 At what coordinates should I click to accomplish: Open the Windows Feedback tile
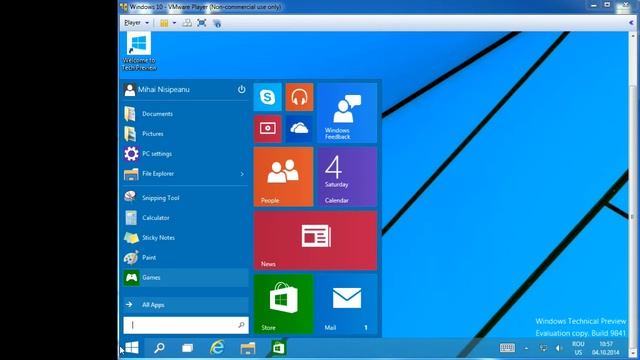(347, 113)
